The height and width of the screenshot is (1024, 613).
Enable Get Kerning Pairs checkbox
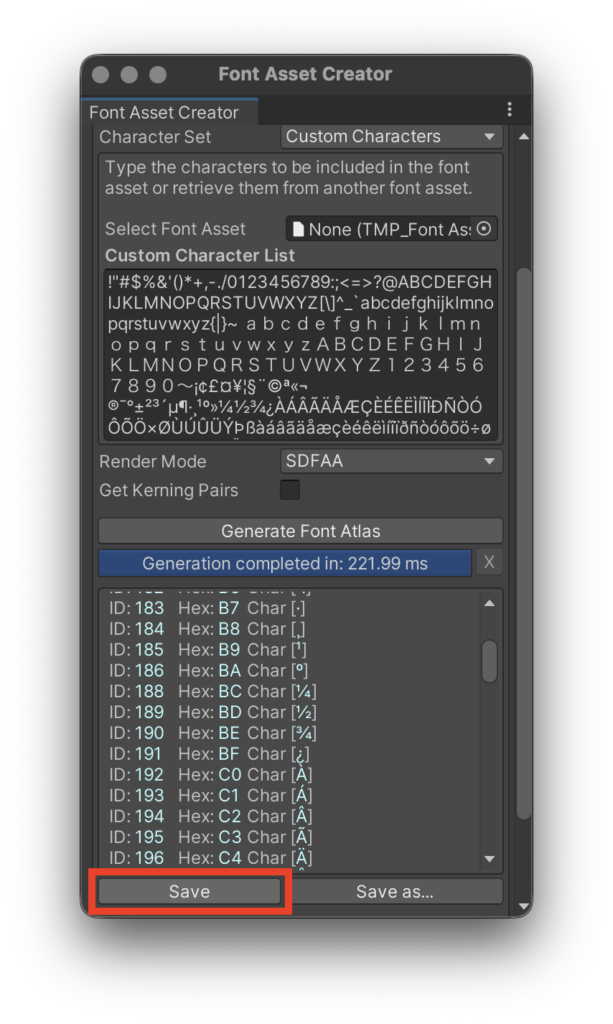(290, 490)
